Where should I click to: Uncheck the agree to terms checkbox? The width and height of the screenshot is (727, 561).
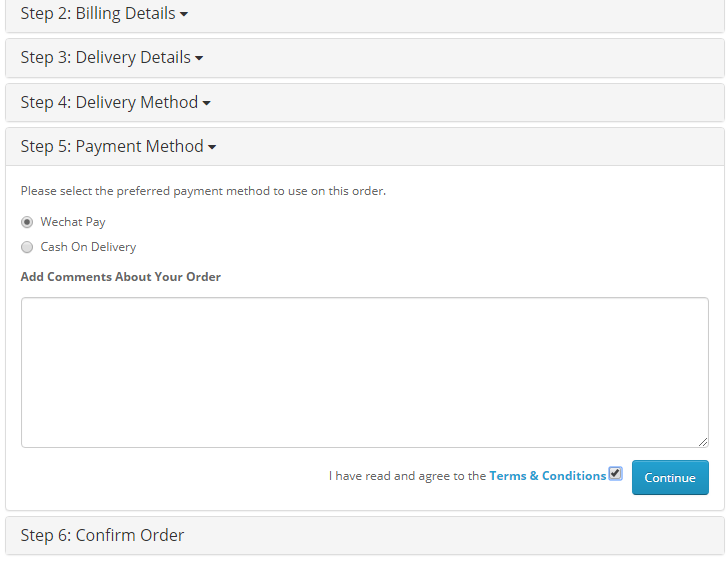click(615, 474)
